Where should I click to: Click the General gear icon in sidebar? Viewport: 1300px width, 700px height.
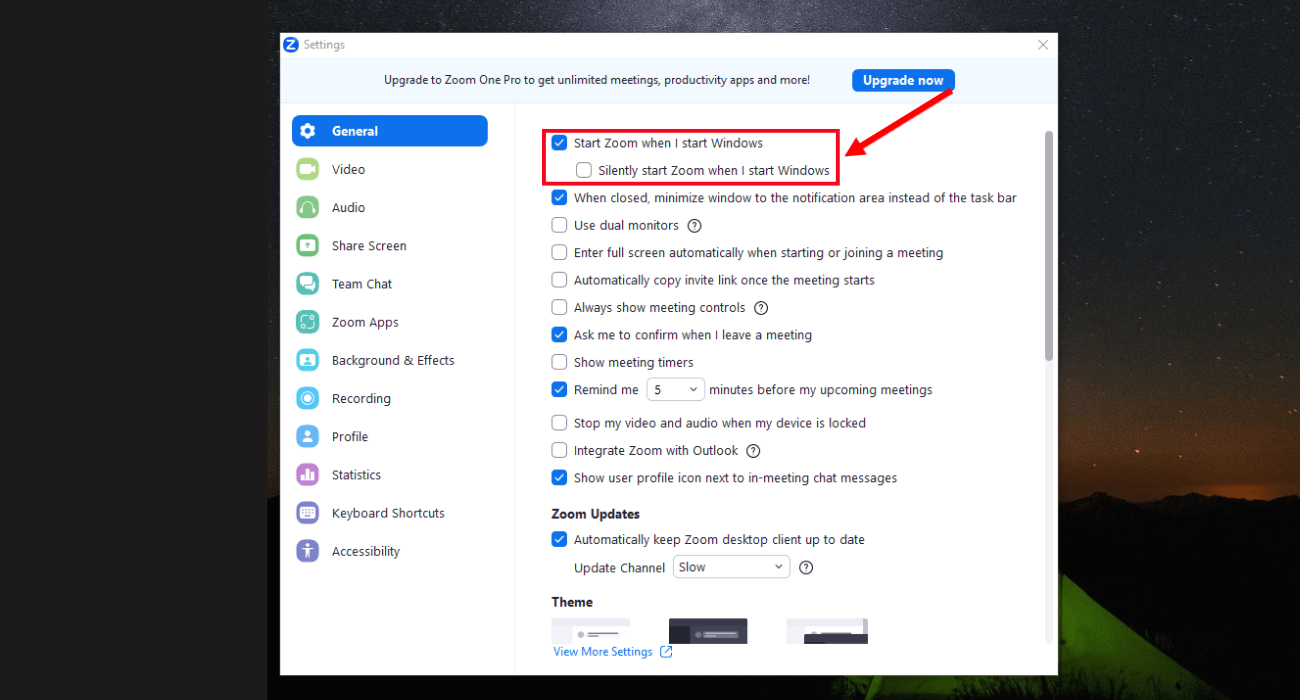pos(308,131)
